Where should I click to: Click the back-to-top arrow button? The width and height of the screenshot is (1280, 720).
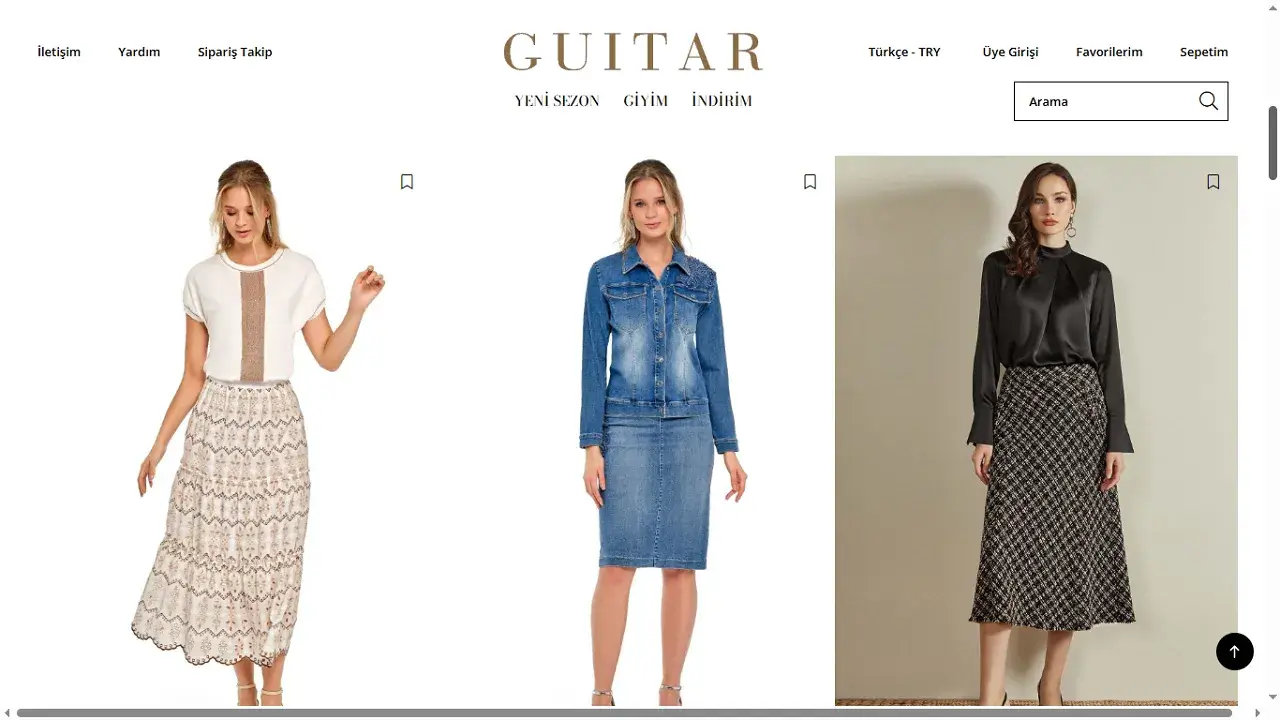tap(1234, 651)
